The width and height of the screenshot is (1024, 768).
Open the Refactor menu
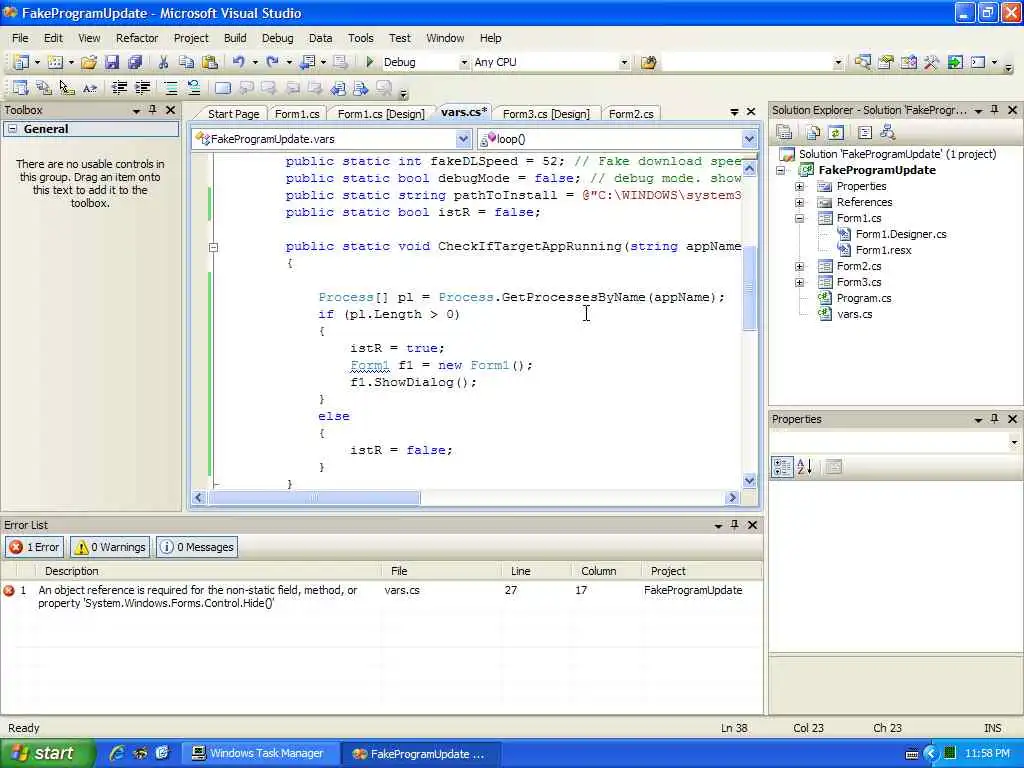click(137, 38)
